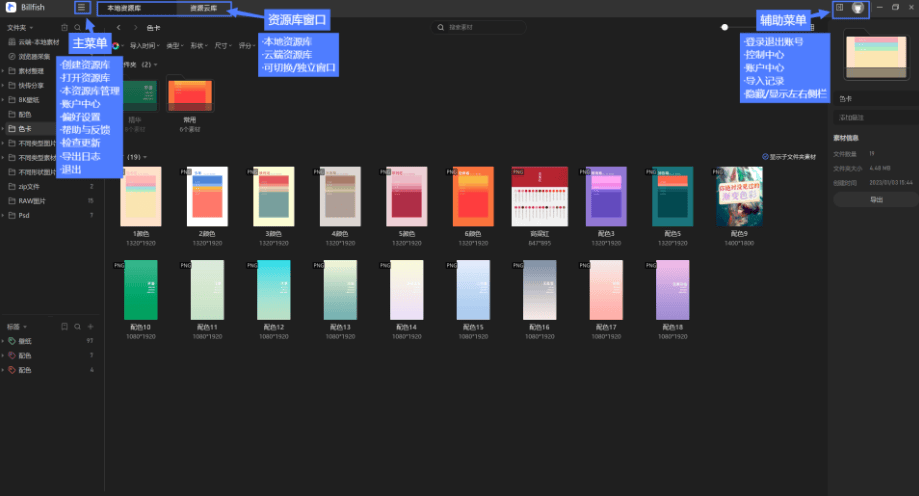Viewport: 919px width, 496px height.
Task: Expand the 壁纸 tag group
Action: pos(3,341)
